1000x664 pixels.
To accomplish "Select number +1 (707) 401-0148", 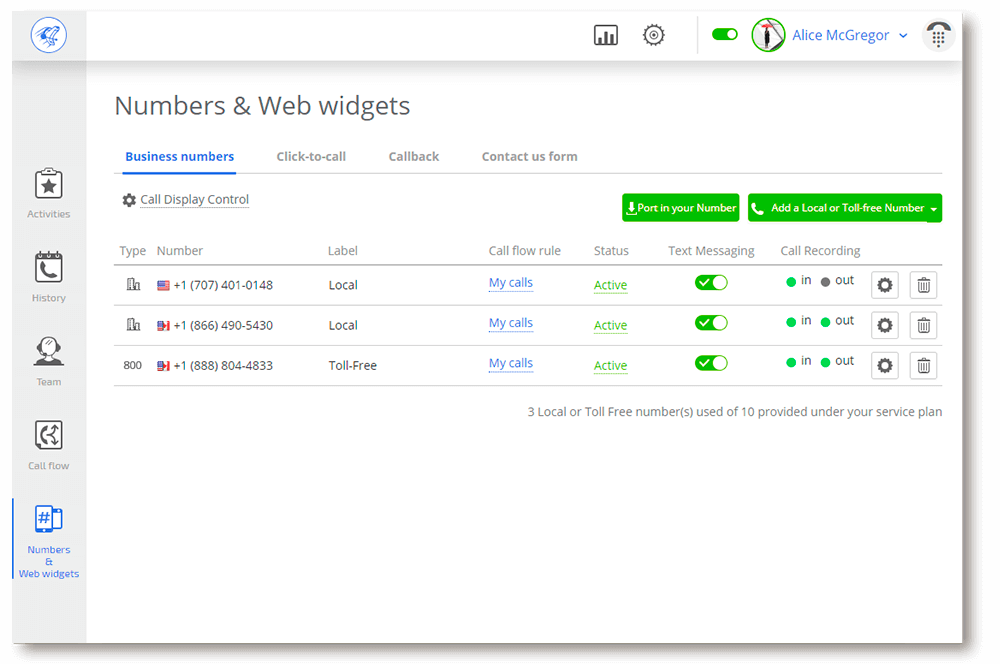I will tap(223, 285).
